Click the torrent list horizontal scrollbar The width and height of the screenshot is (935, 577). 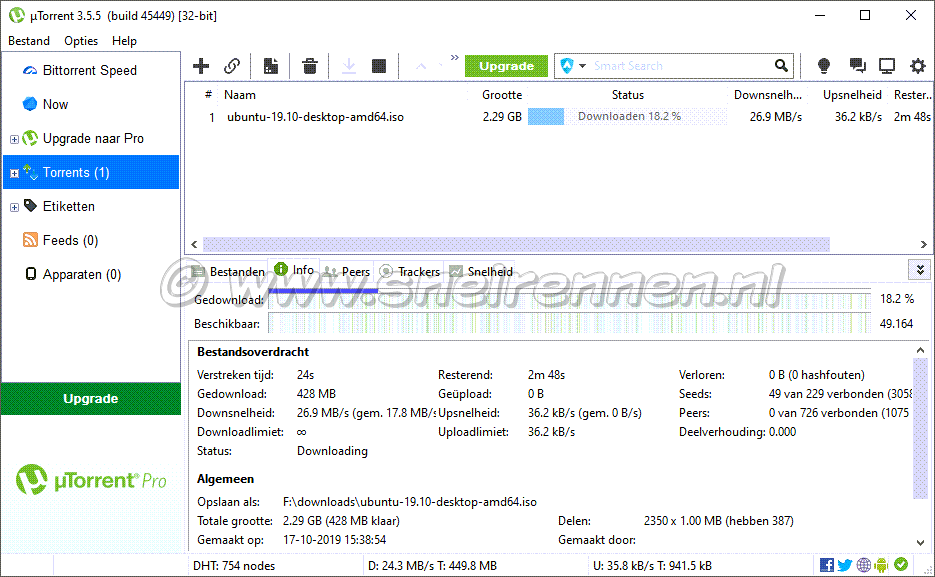point(516,244)
